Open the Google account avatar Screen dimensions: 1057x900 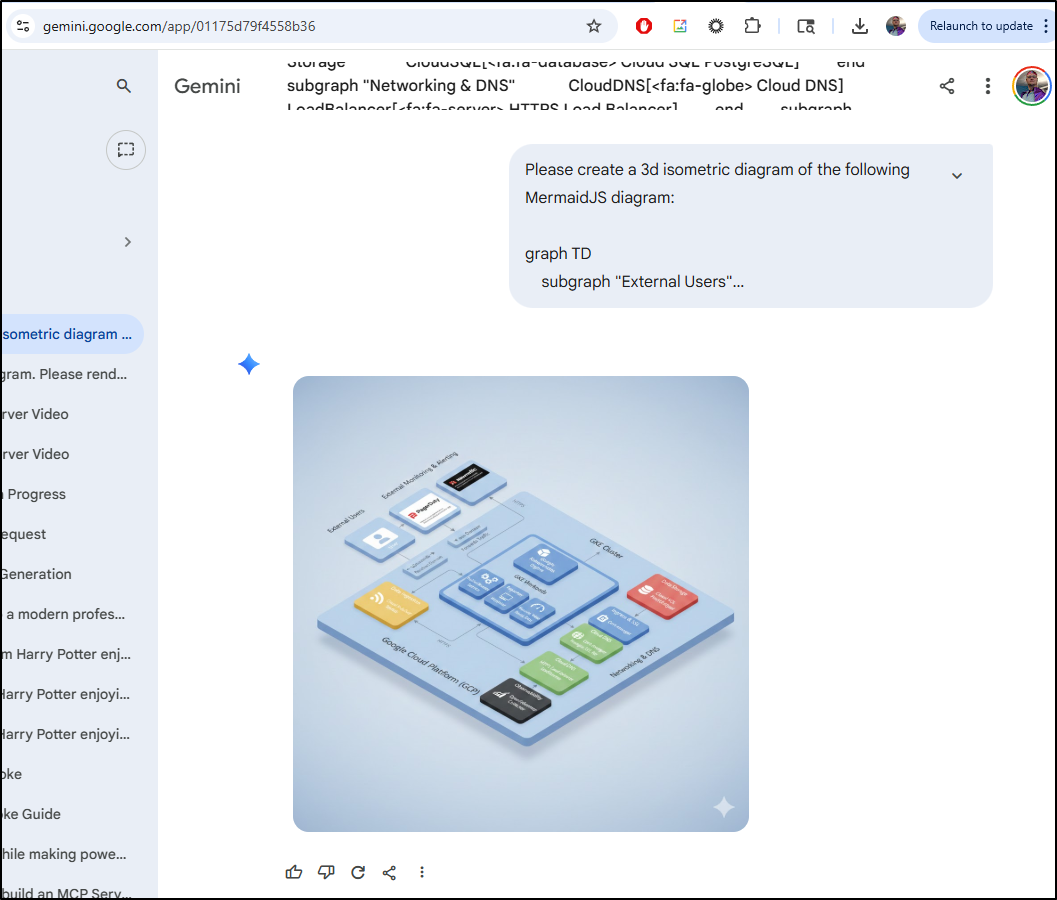[1031, 86]
